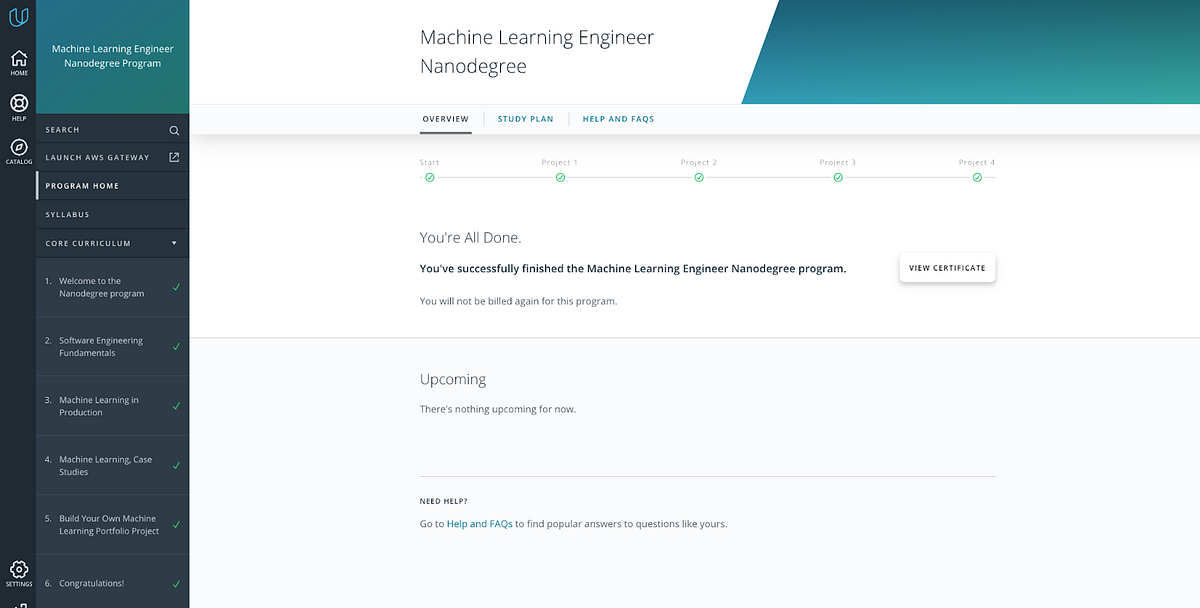The image size is (1200, 608).
Task: Click the Project 1 progress checkmark
Action: pos(560,177)
